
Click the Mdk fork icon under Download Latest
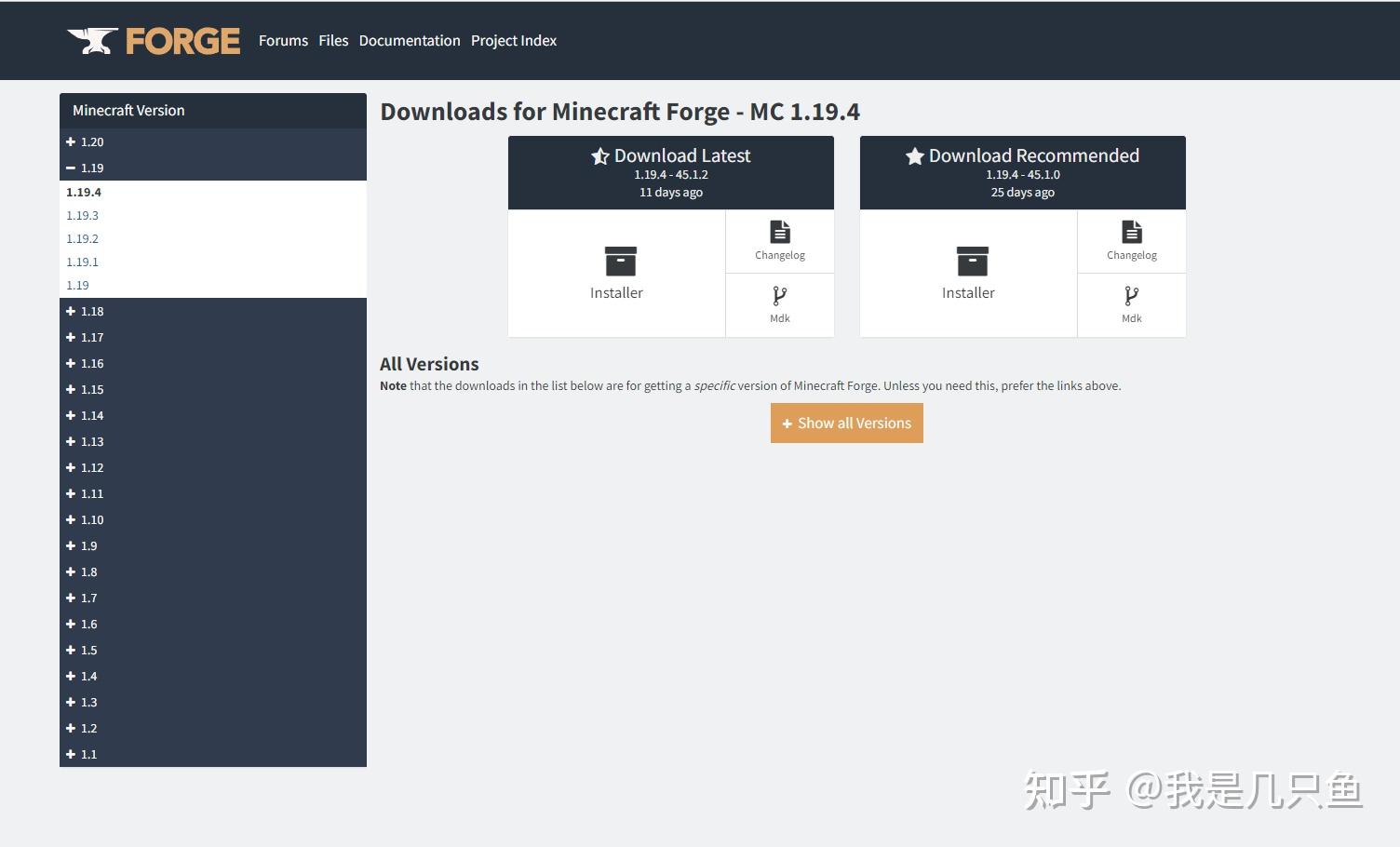pos(779,294)
